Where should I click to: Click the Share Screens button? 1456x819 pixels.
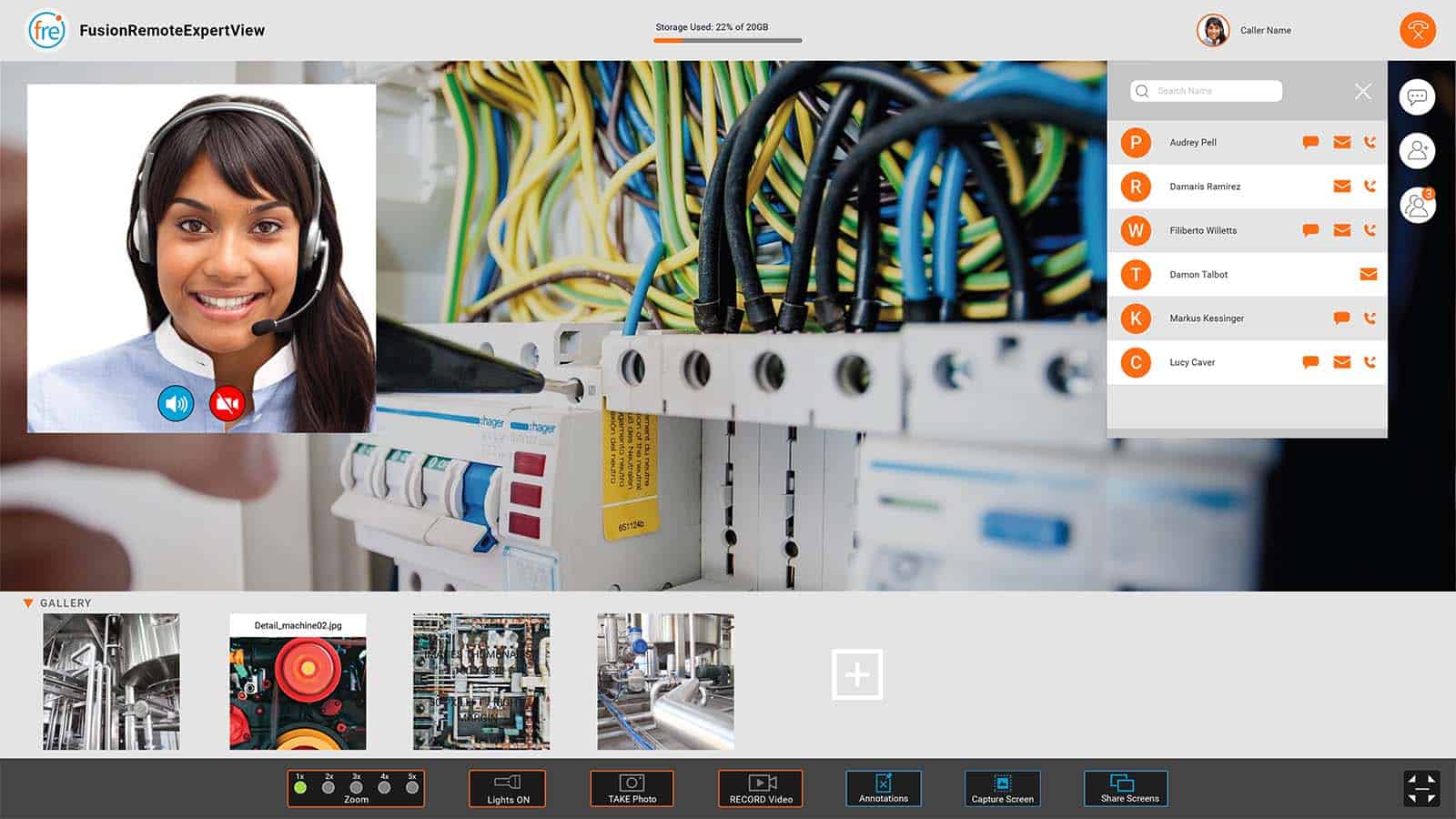(x=1126, y=789)
